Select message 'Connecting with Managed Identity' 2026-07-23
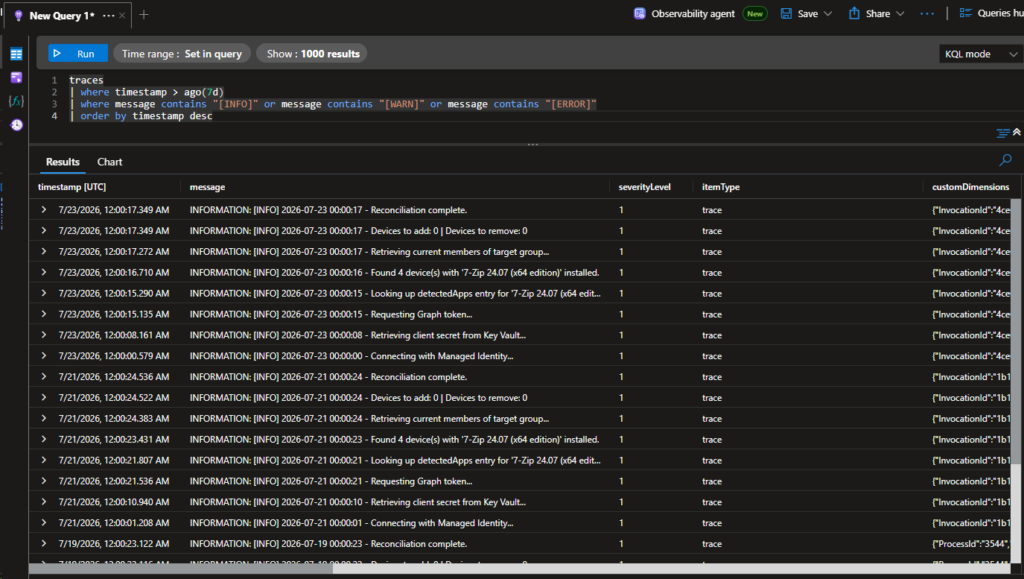This screenshot has height=579, width=1024. [351, 356]
